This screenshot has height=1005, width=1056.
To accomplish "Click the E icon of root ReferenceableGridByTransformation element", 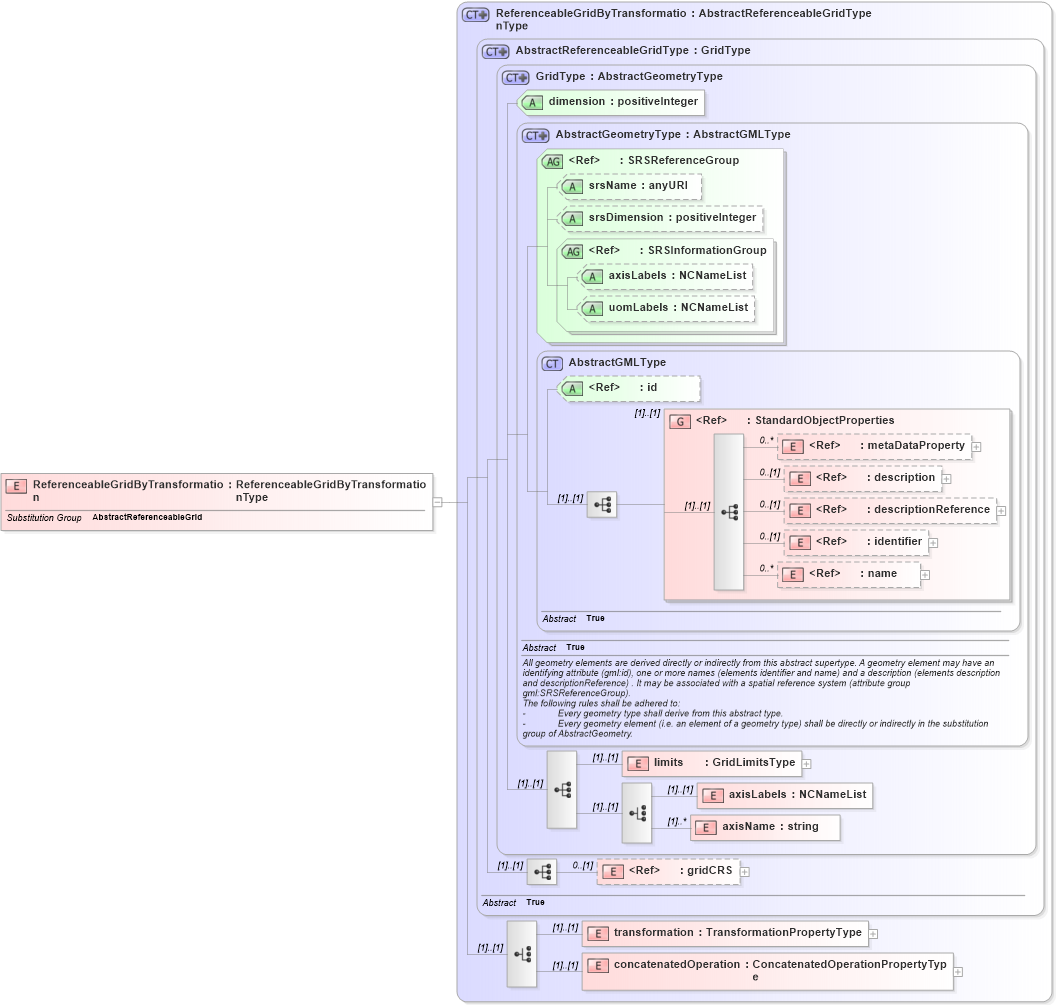I will coord(16,486).
